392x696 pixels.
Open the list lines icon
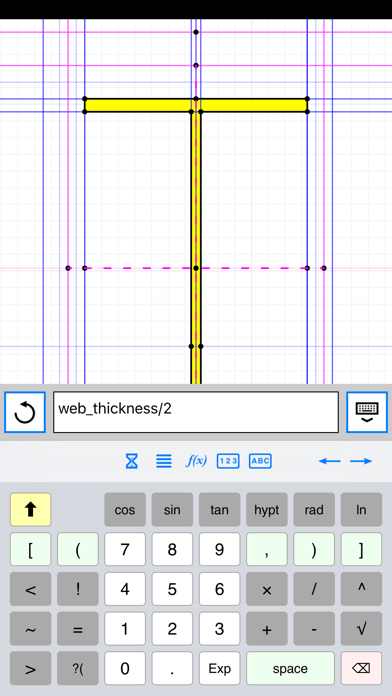(164, 461)
